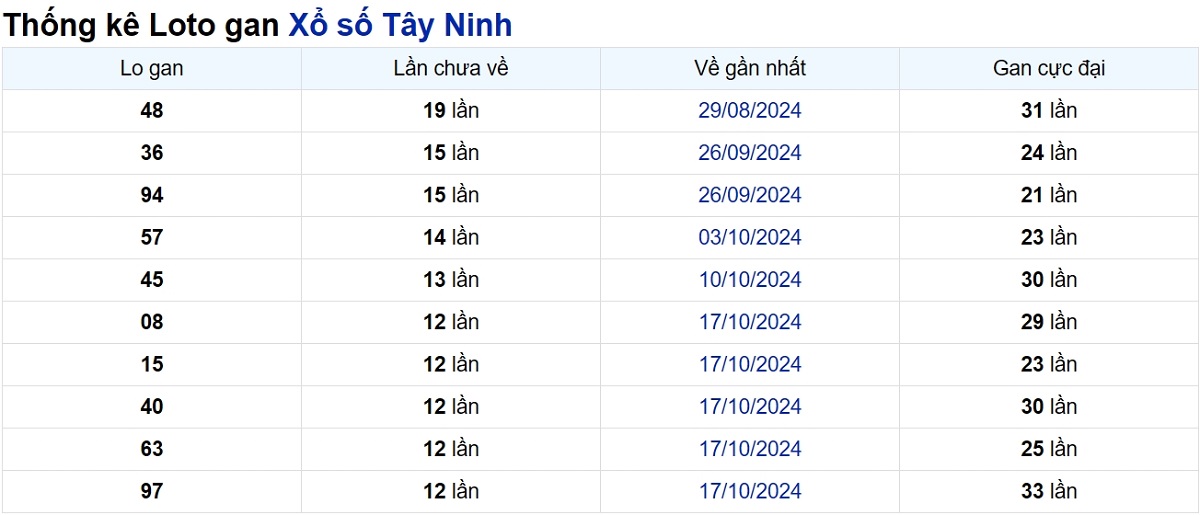
Task: Click '23 lần' in row 15
Action: [1049, 365]
